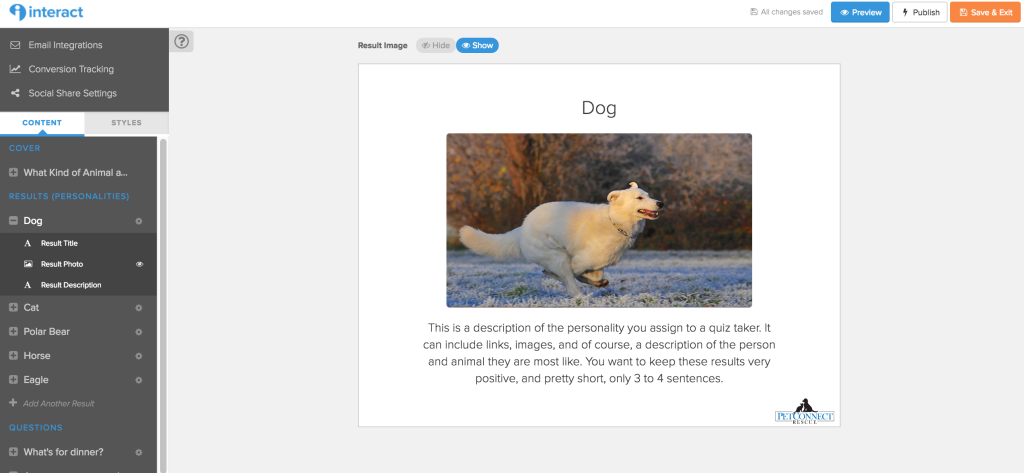Click the Result Description text icon
1024x473 pixels.
pyautogui.click(x=27, y=285)
